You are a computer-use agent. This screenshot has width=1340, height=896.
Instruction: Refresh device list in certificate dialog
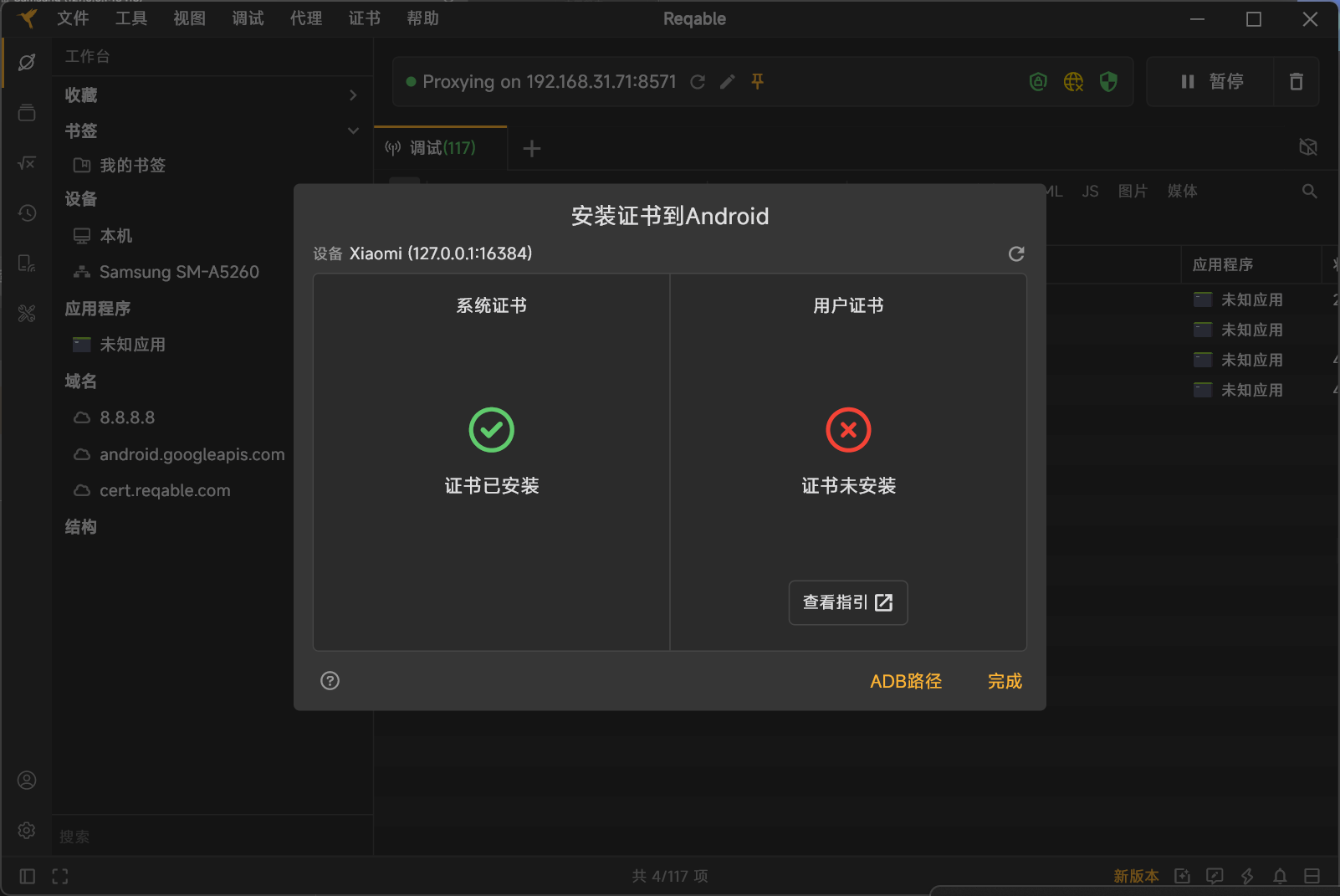click(x=1016, y=253)
